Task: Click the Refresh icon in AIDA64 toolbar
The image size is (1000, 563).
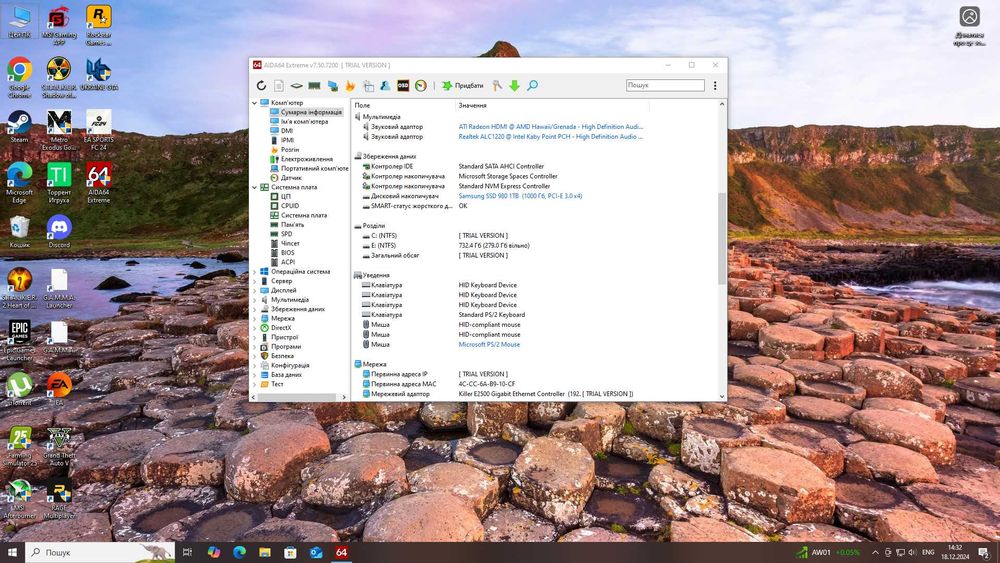Action: (261, 86)
